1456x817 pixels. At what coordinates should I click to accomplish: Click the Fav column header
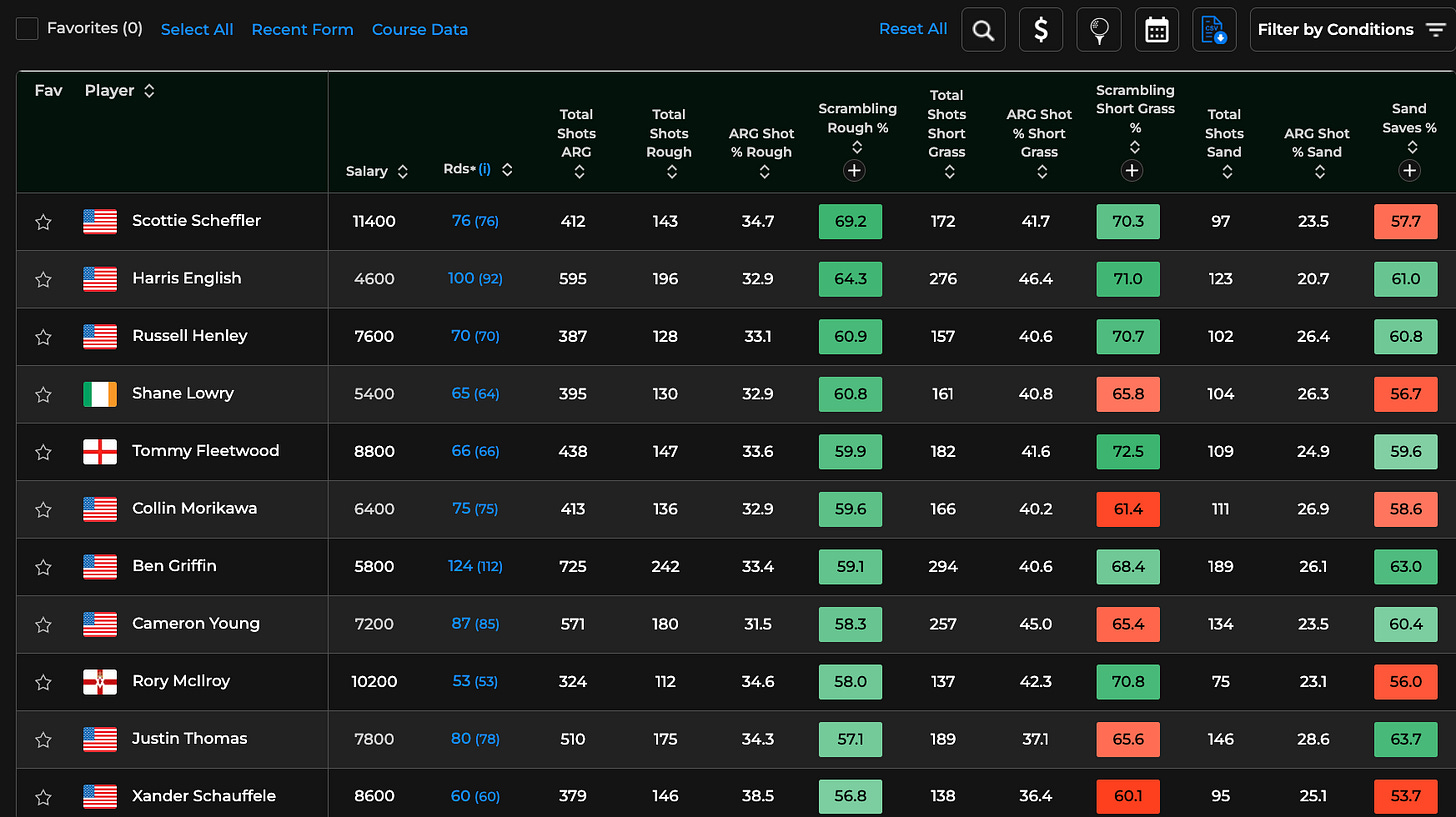pos(48,91)
